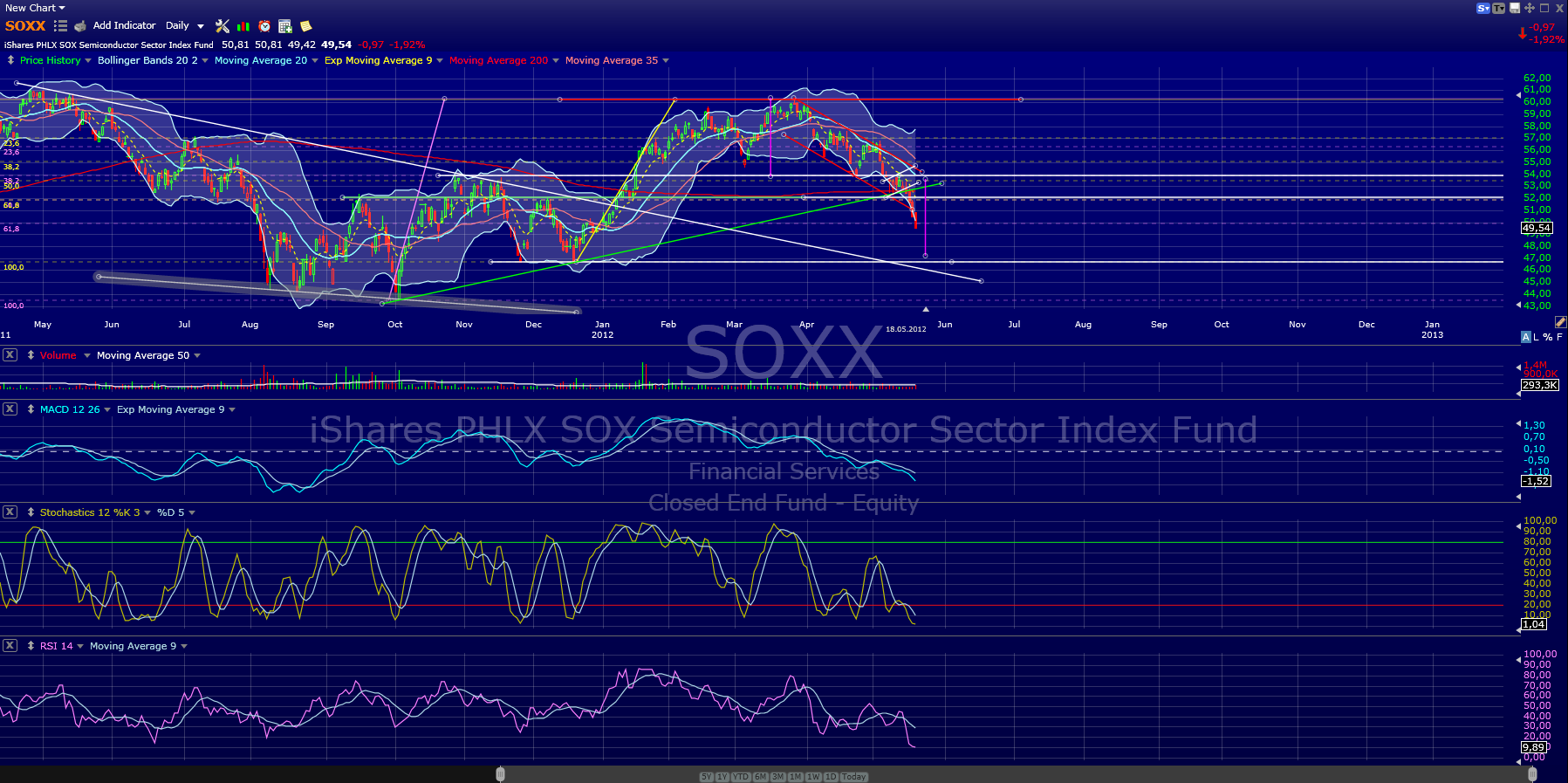Click the 49,54 current price label
The width and height of the screenshot is (1568, 783).
point(1537,228)
